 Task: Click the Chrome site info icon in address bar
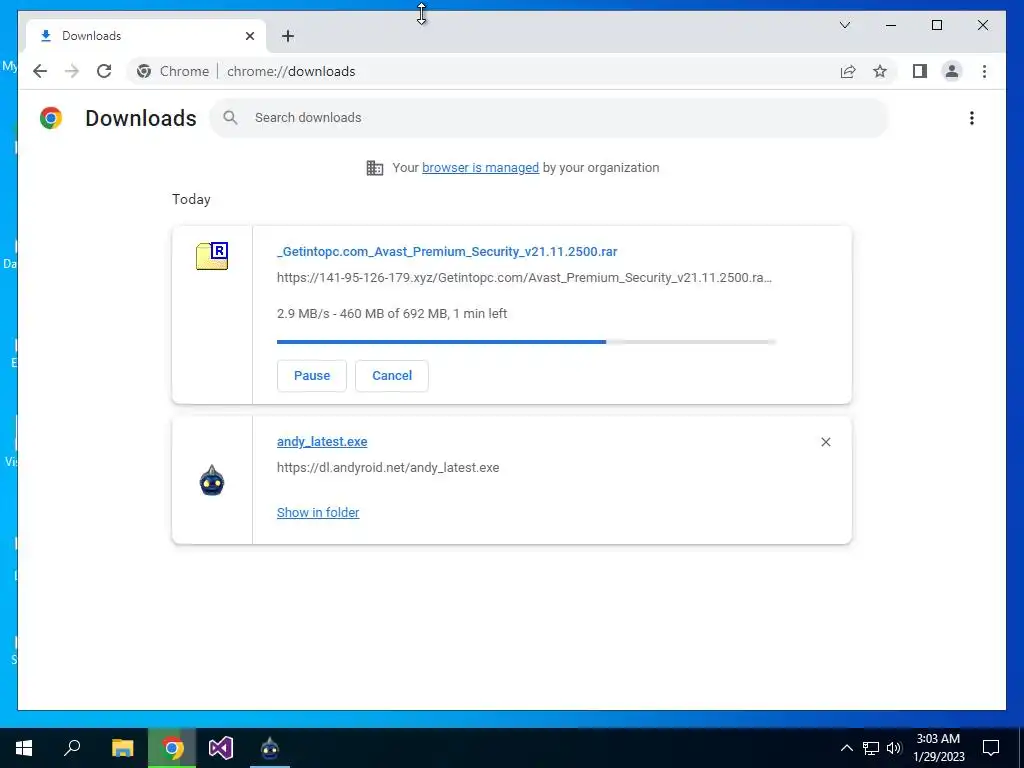[144, 71]
